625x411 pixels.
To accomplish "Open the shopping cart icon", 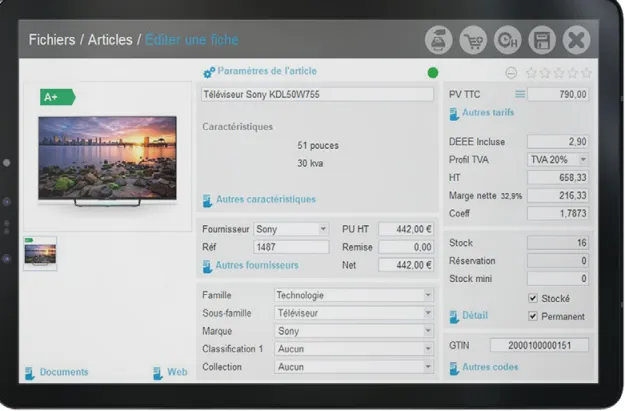I will click(473, 40).
